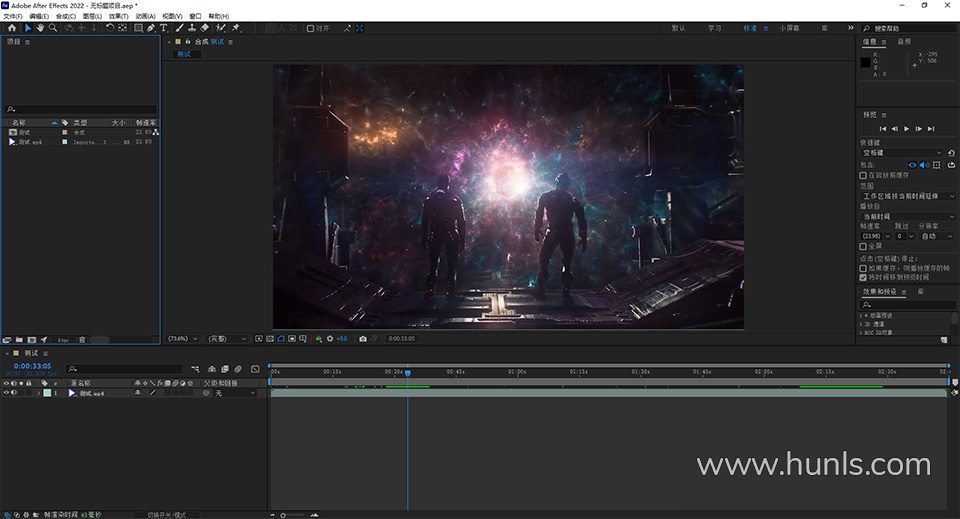Screen dimensions: 960x519
Task: Click the timeline current time indicator marker
Action: [x=408, y=372]
